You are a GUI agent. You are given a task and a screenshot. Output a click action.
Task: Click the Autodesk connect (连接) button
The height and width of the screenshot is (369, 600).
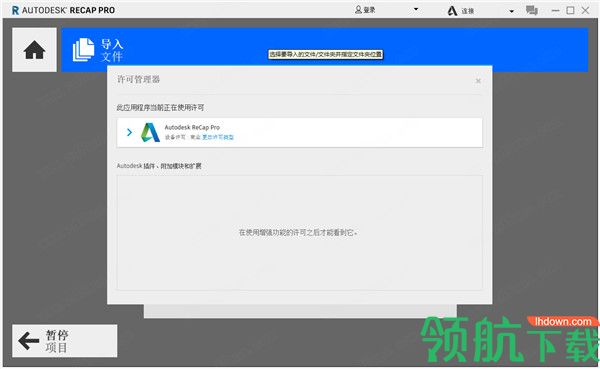461,11
